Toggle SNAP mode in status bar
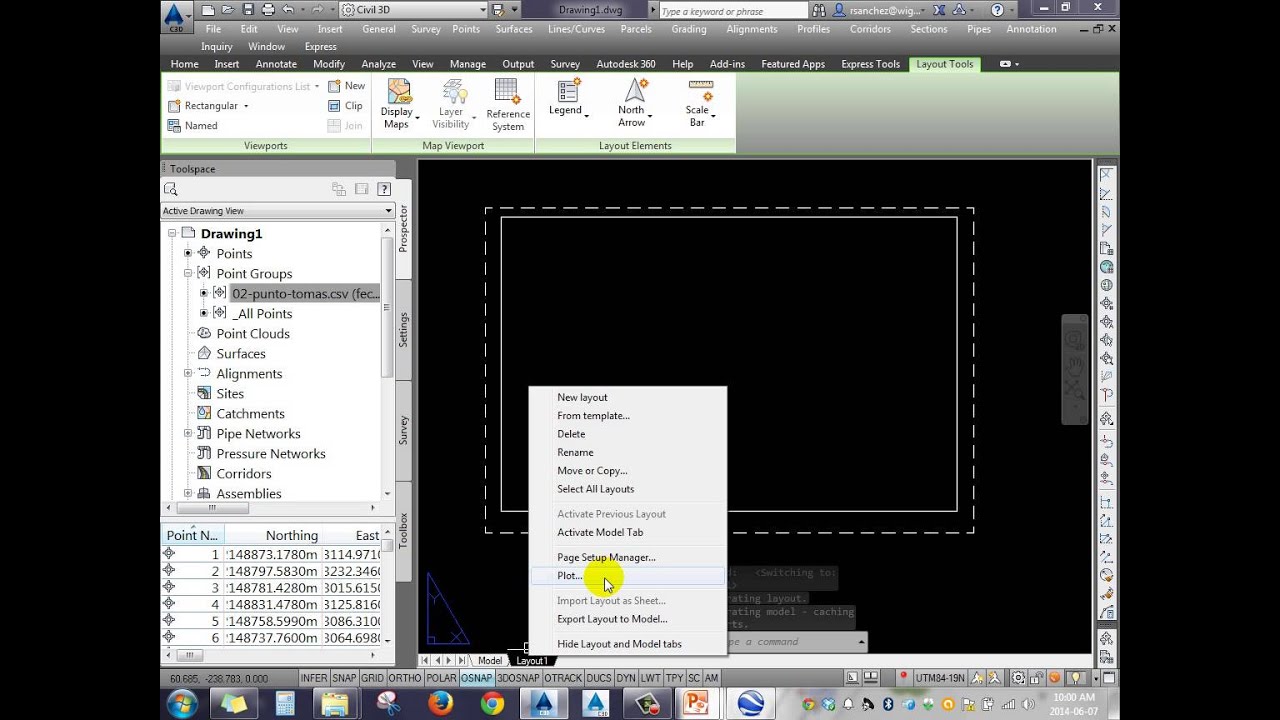This screenshot has width=1280, height=720. click(x=344, y=678)
